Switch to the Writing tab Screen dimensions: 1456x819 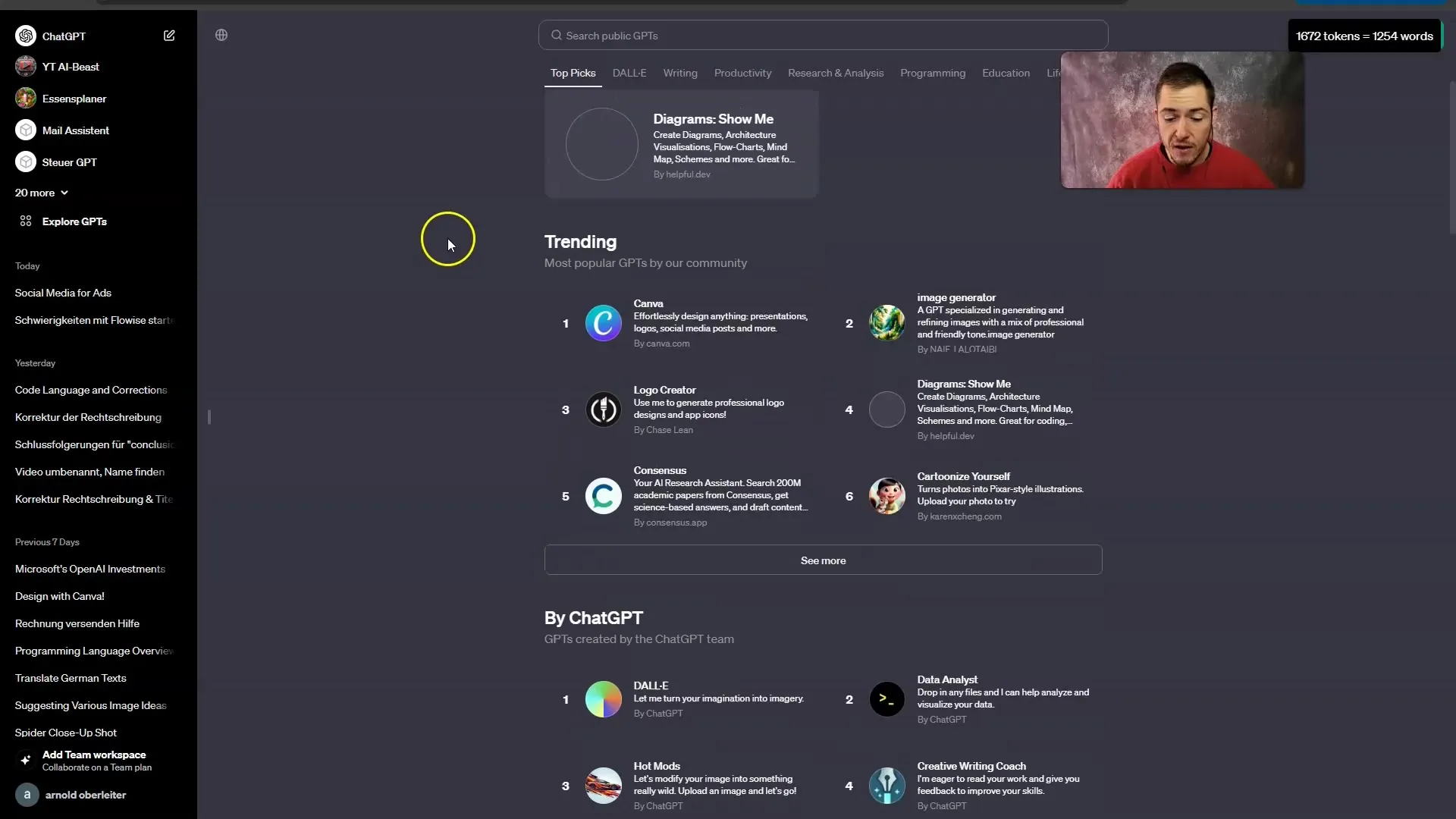[680, 73]
